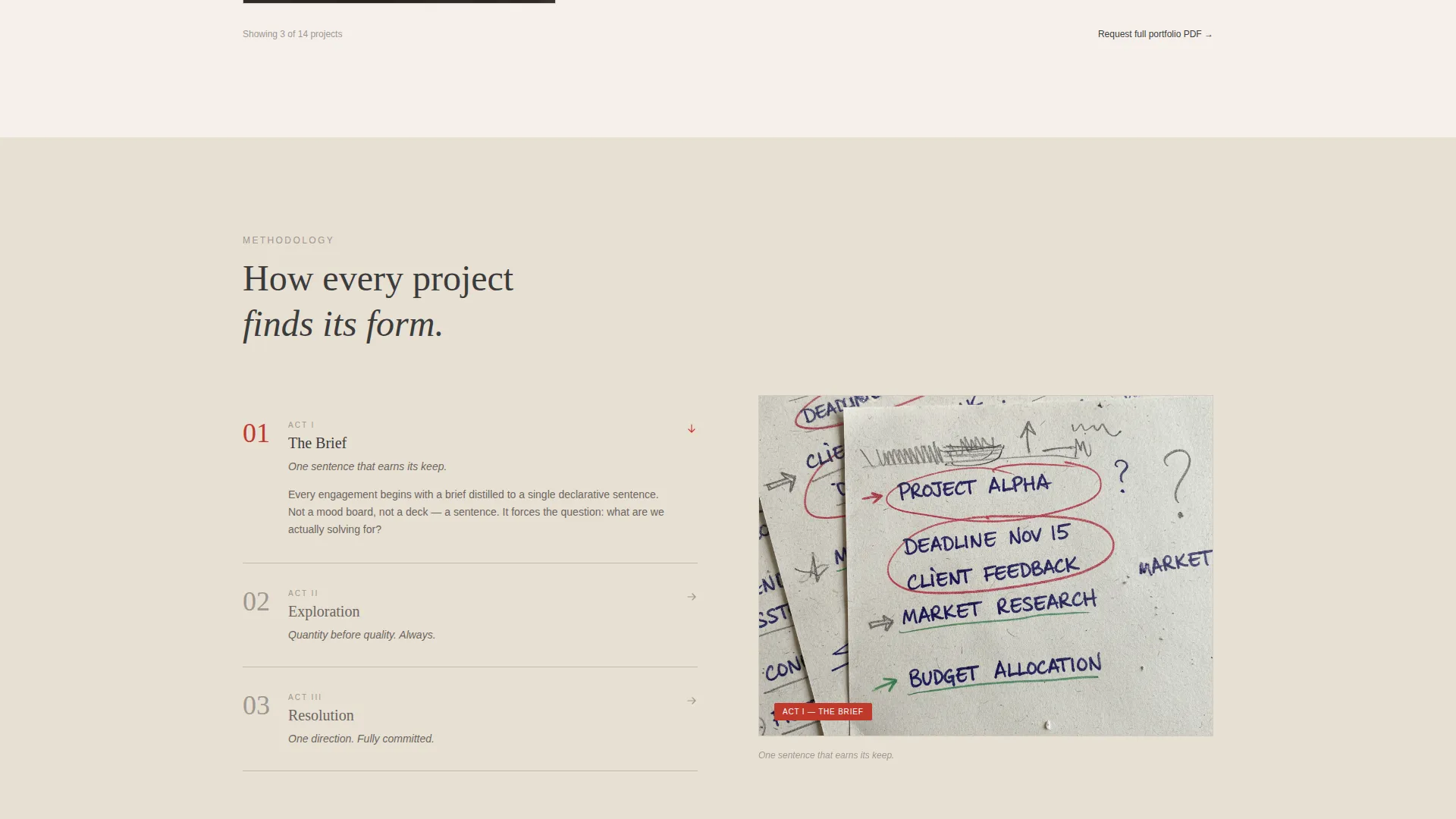Image resolution: width=1456 pixels, height=819 pixels.
Task: Click image caption 'One sentence that earns its keep.'
Action: (x=826, y=756)
